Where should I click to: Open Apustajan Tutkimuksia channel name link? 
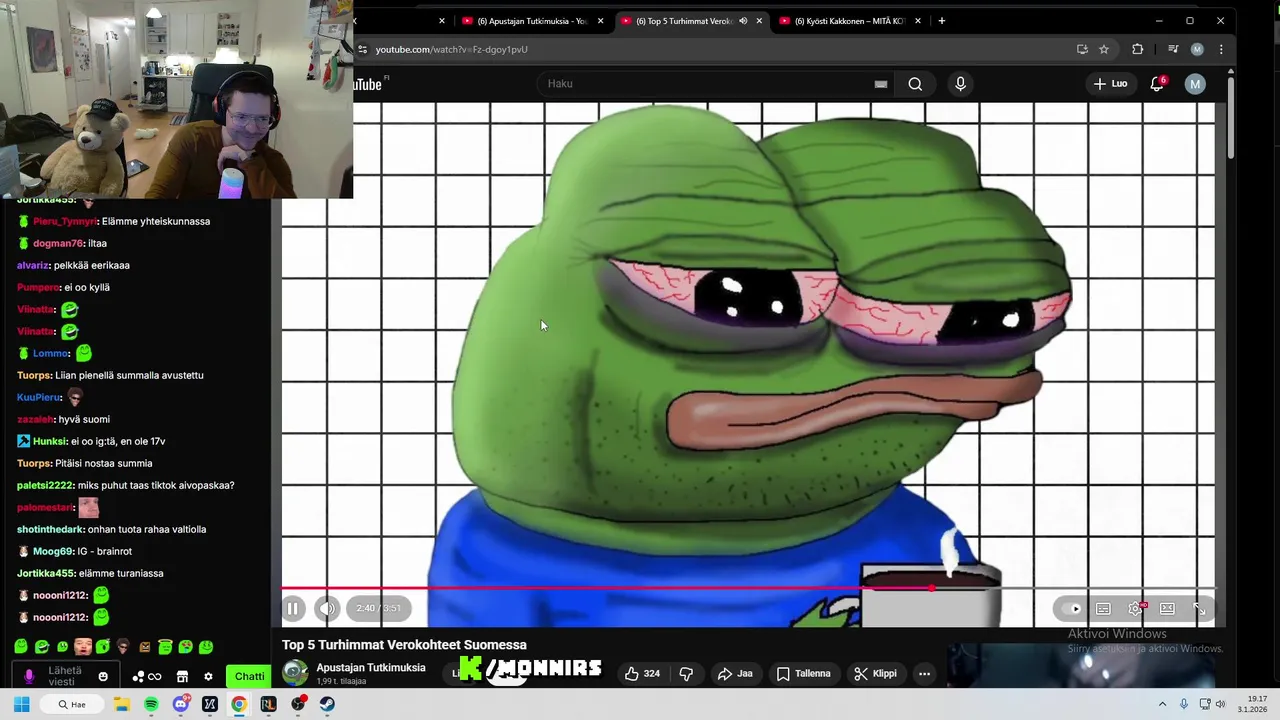(371, 667)
